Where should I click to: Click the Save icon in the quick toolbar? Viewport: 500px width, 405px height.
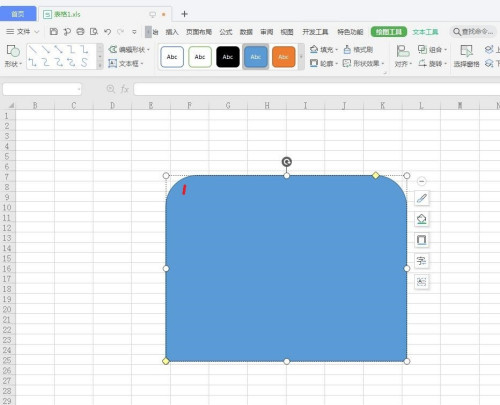[54, 32]
